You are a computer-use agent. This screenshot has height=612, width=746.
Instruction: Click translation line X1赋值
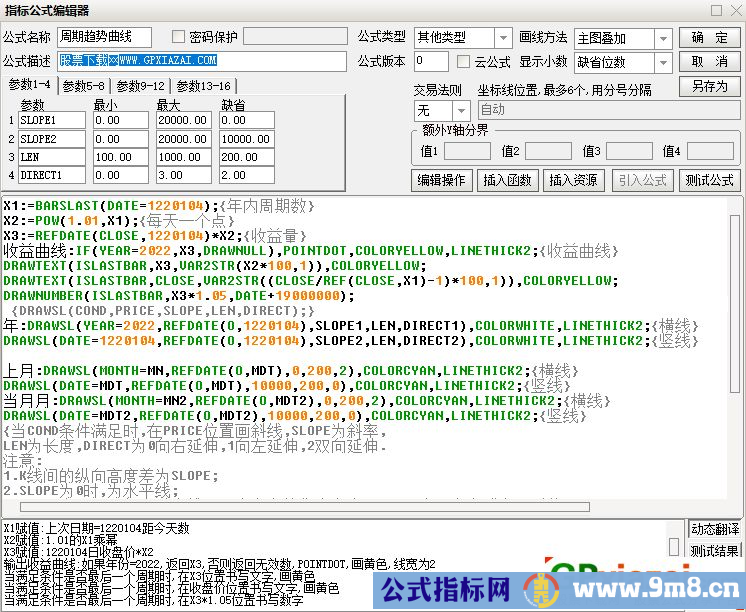(x=97, y=528)
